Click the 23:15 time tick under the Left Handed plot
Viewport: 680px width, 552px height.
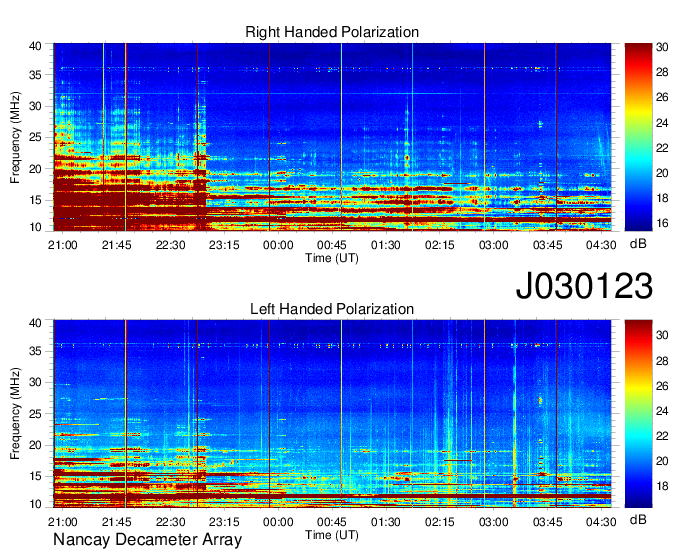tap(224, 522)
